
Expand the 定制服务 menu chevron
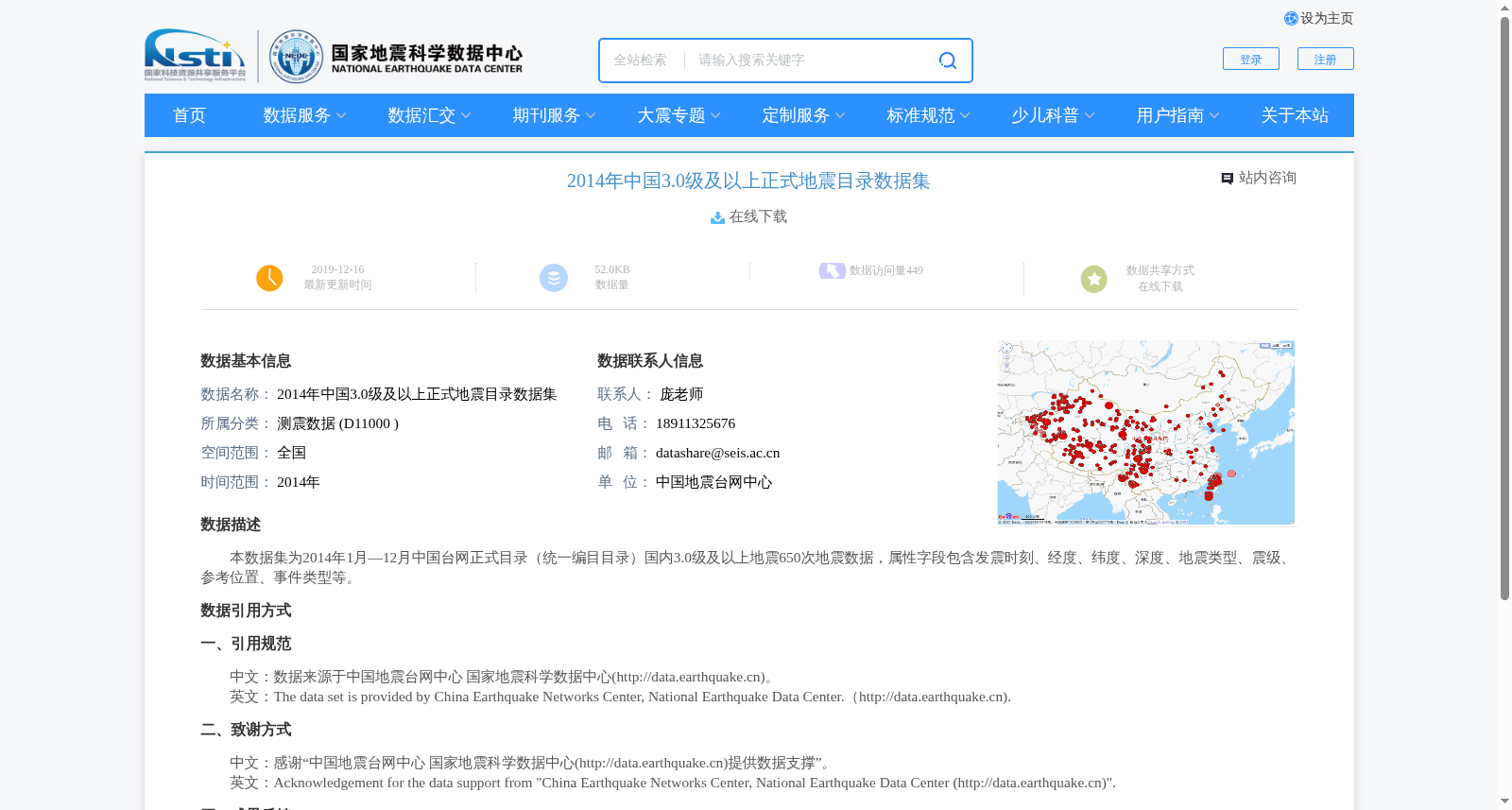(x=840, y=115)
